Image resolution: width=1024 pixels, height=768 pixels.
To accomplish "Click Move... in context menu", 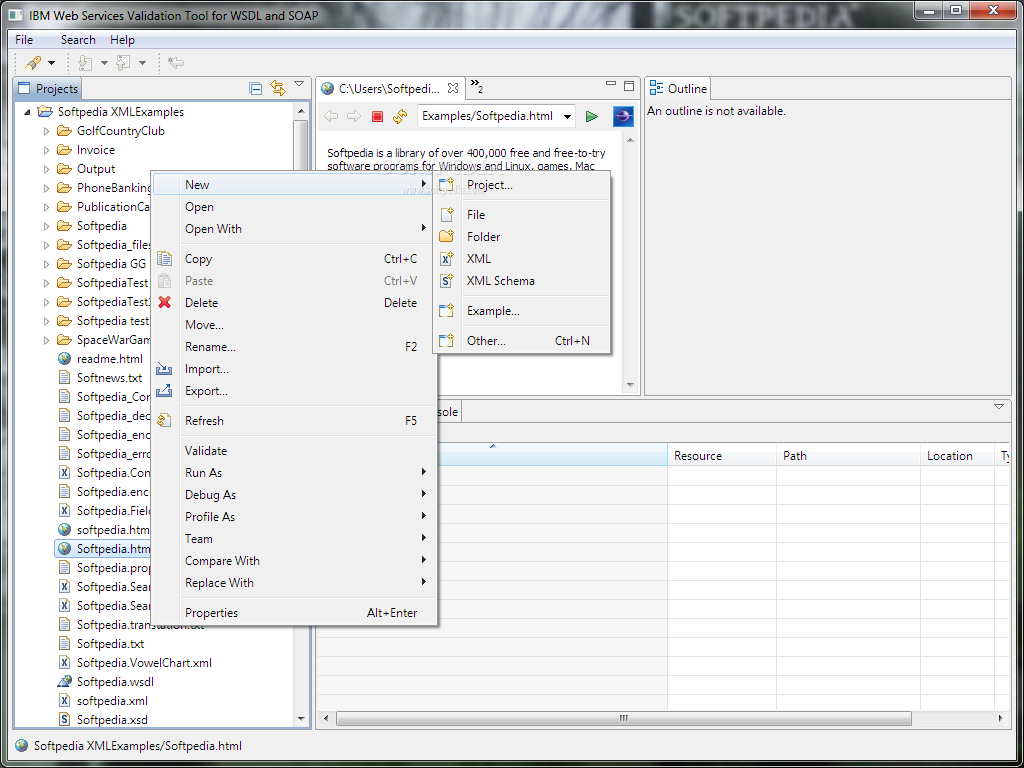I will tap(294, 325).
